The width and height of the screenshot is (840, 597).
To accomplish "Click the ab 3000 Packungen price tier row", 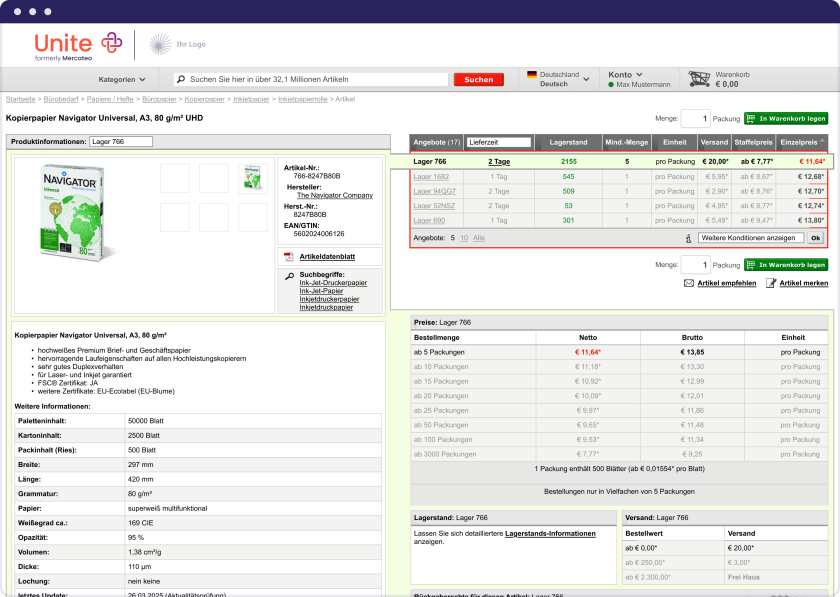I will pos(619,454).
